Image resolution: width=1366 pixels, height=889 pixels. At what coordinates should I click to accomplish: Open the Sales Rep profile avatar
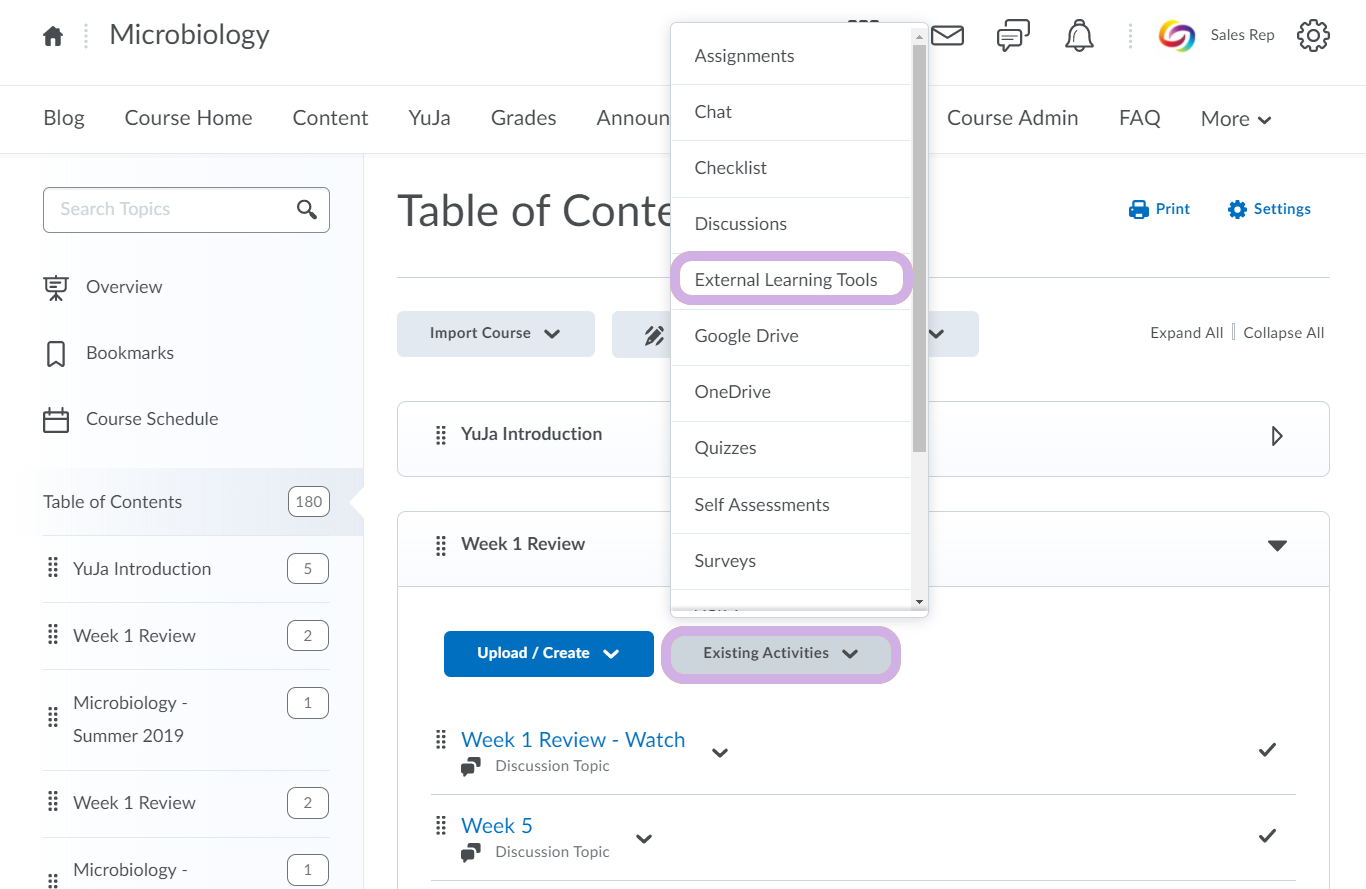(1177, 36)
